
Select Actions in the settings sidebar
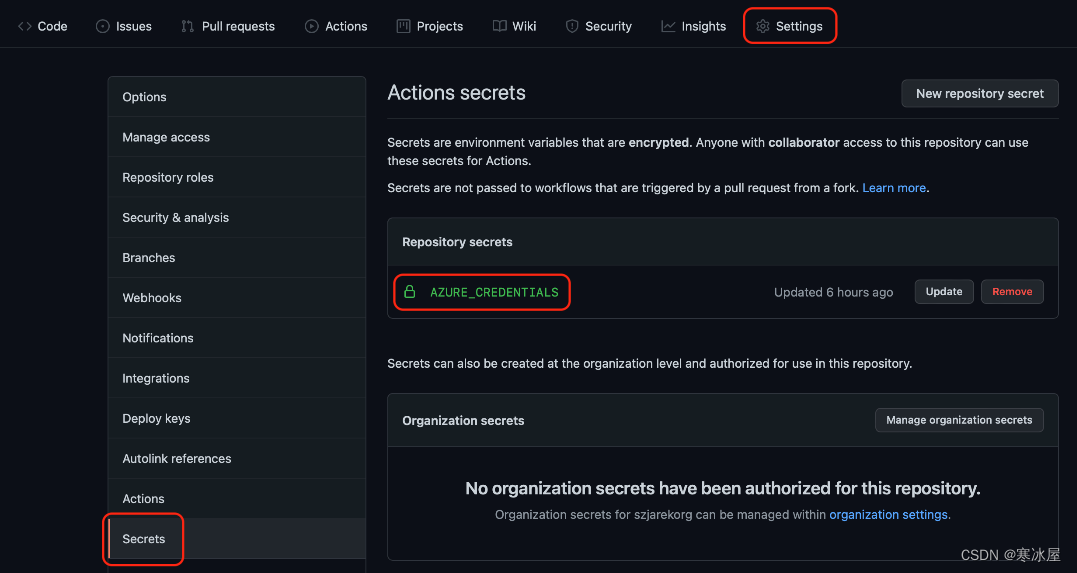pyautogui.click(x=236, y=499)
